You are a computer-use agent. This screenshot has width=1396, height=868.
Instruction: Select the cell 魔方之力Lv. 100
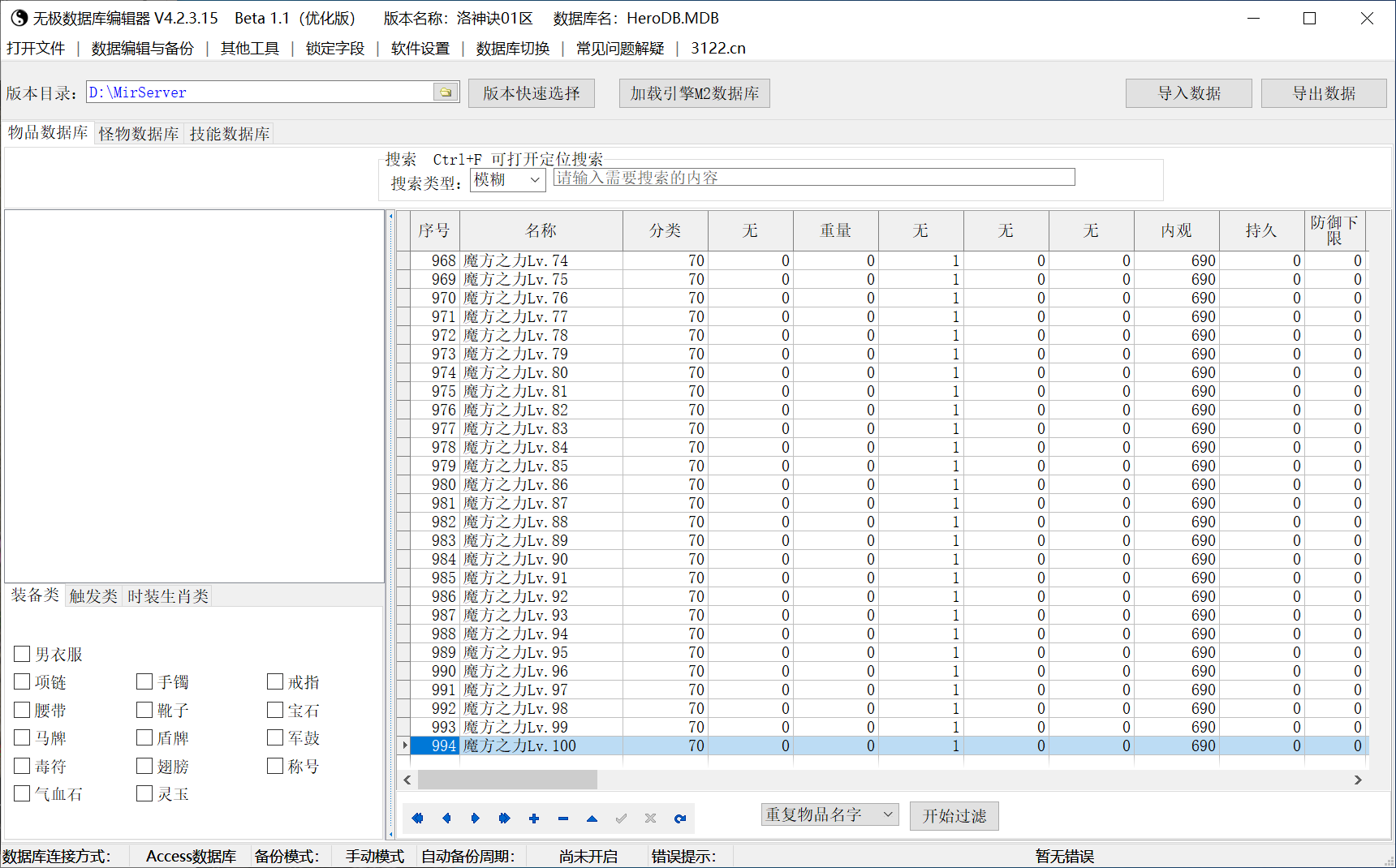point(541,746)
